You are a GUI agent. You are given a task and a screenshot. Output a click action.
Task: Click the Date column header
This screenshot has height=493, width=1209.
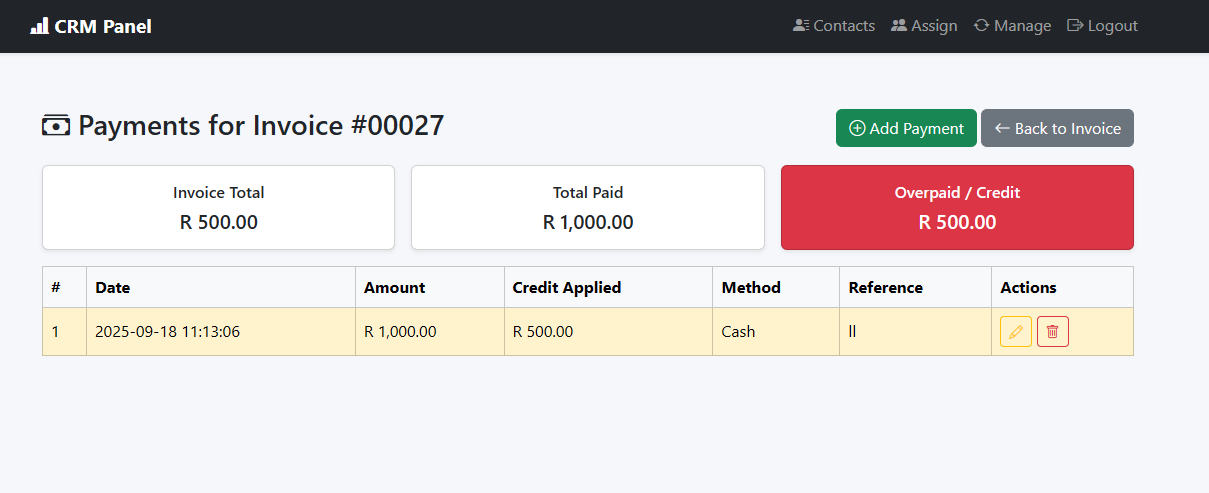pos(113,288)
